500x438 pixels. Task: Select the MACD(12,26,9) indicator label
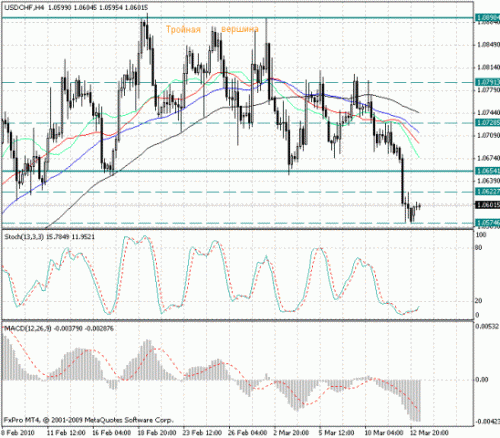(x=27, y=329)
